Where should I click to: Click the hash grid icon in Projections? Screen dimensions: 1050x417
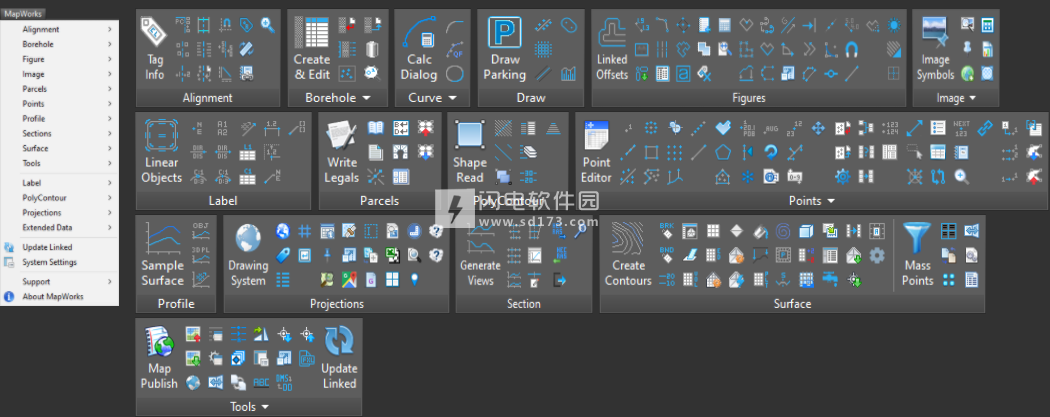coord(305,231)
